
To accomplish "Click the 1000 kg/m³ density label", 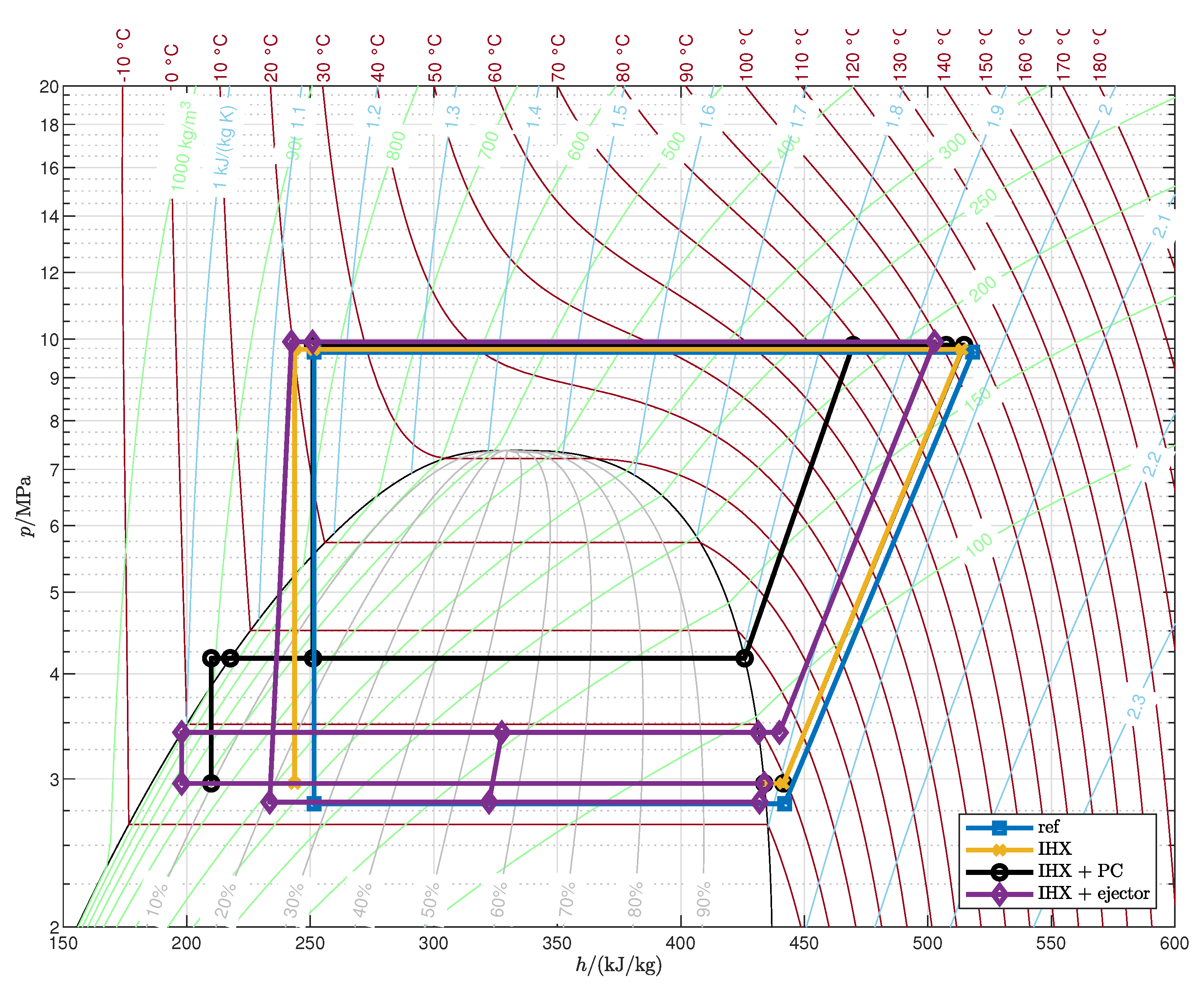I will [184, 147].
